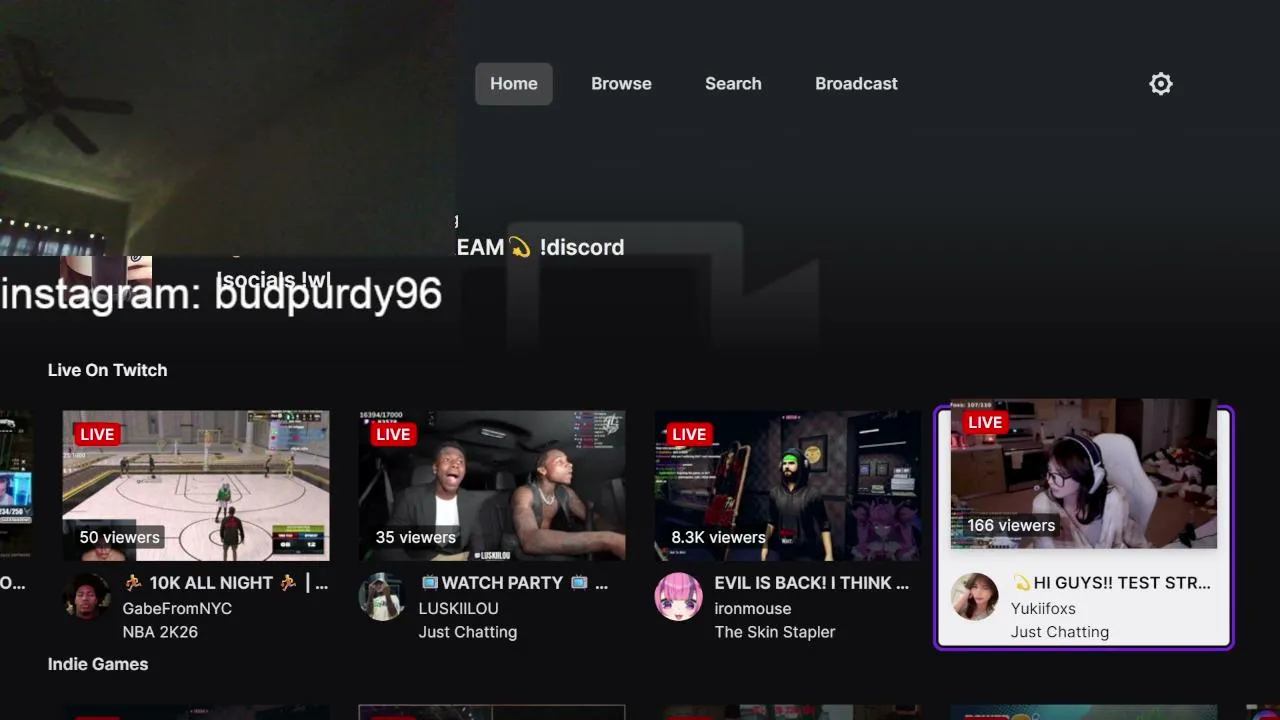Viewport: 1280px width, 720px height.
Task: Click the "instagram: budpurdy96" overlay text
Action: [221, 294]
